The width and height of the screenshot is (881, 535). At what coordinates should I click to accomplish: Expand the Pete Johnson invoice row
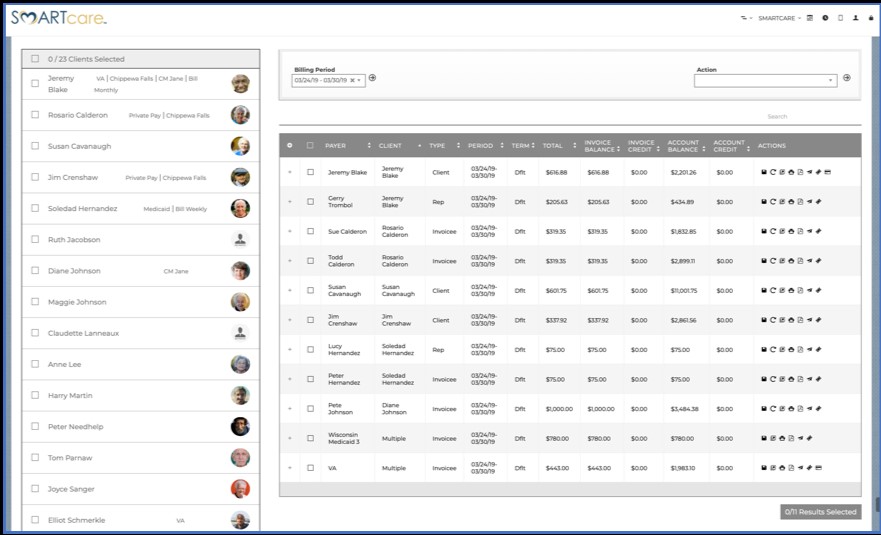[x=289, y=409]
